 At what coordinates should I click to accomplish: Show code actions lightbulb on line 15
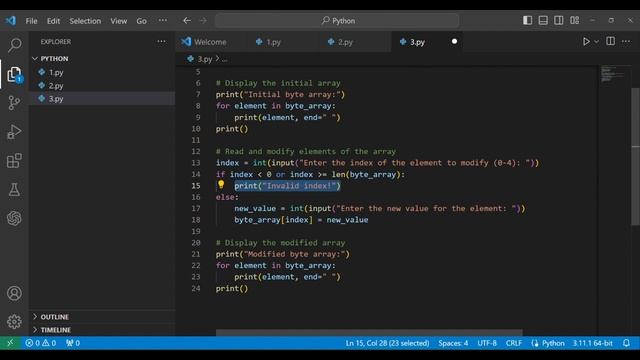click(x=221, y=184)
